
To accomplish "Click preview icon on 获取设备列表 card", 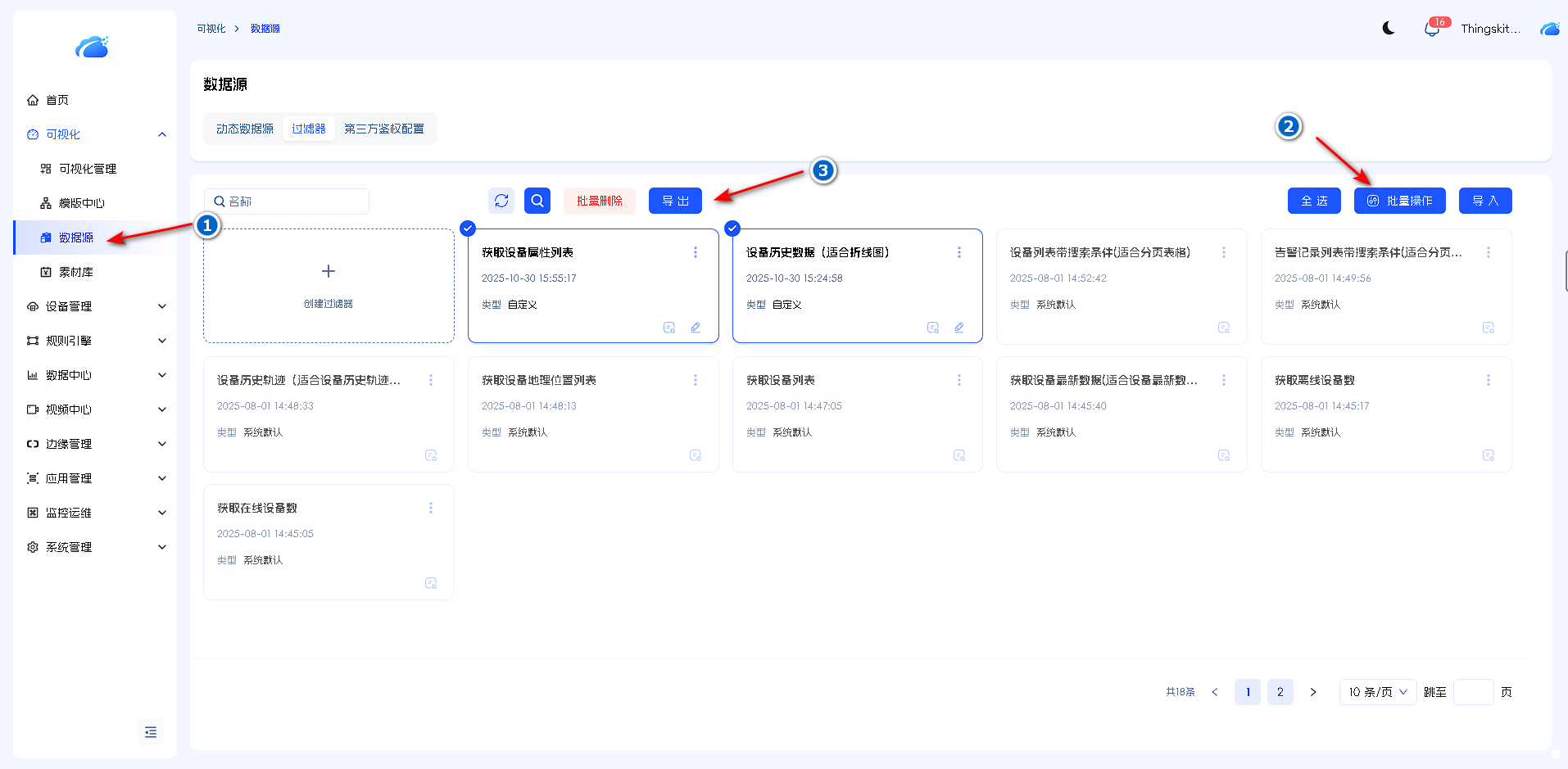I will tap(959, 455).
